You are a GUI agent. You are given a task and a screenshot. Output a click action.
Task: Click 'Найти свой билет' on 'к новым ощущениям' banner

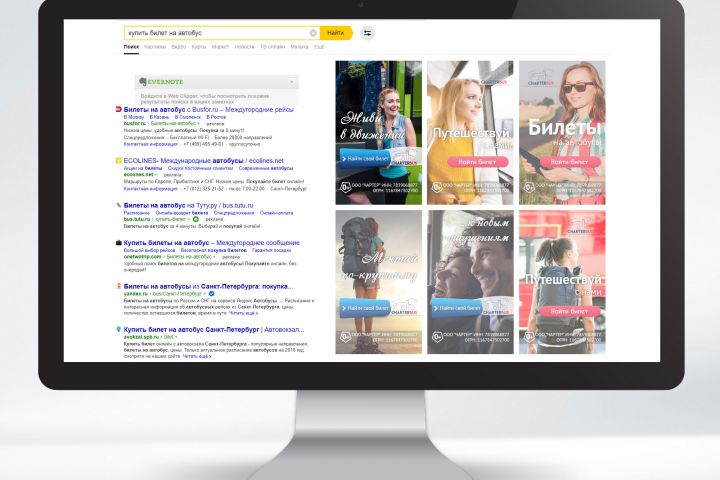click(x=458, y=308)
